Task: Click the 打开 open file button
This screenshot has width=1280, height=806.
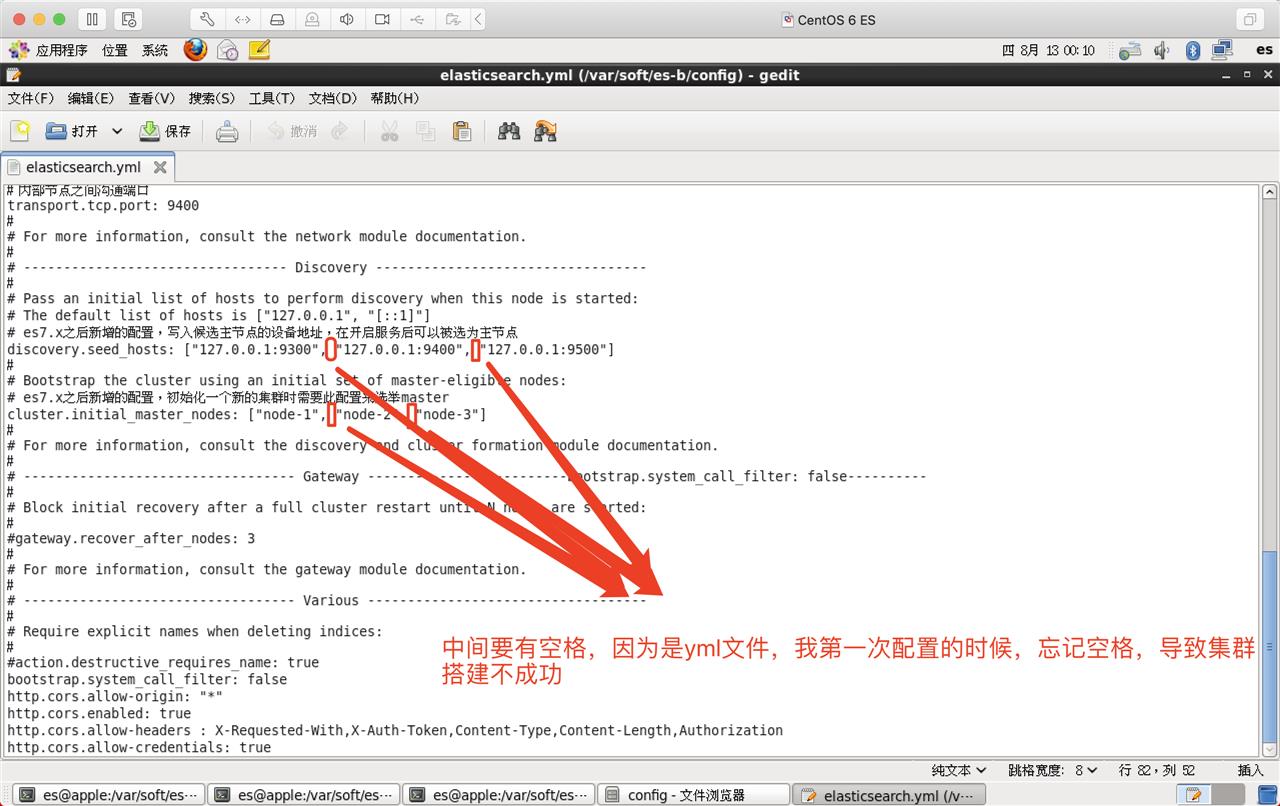Action: pos(73,131)
